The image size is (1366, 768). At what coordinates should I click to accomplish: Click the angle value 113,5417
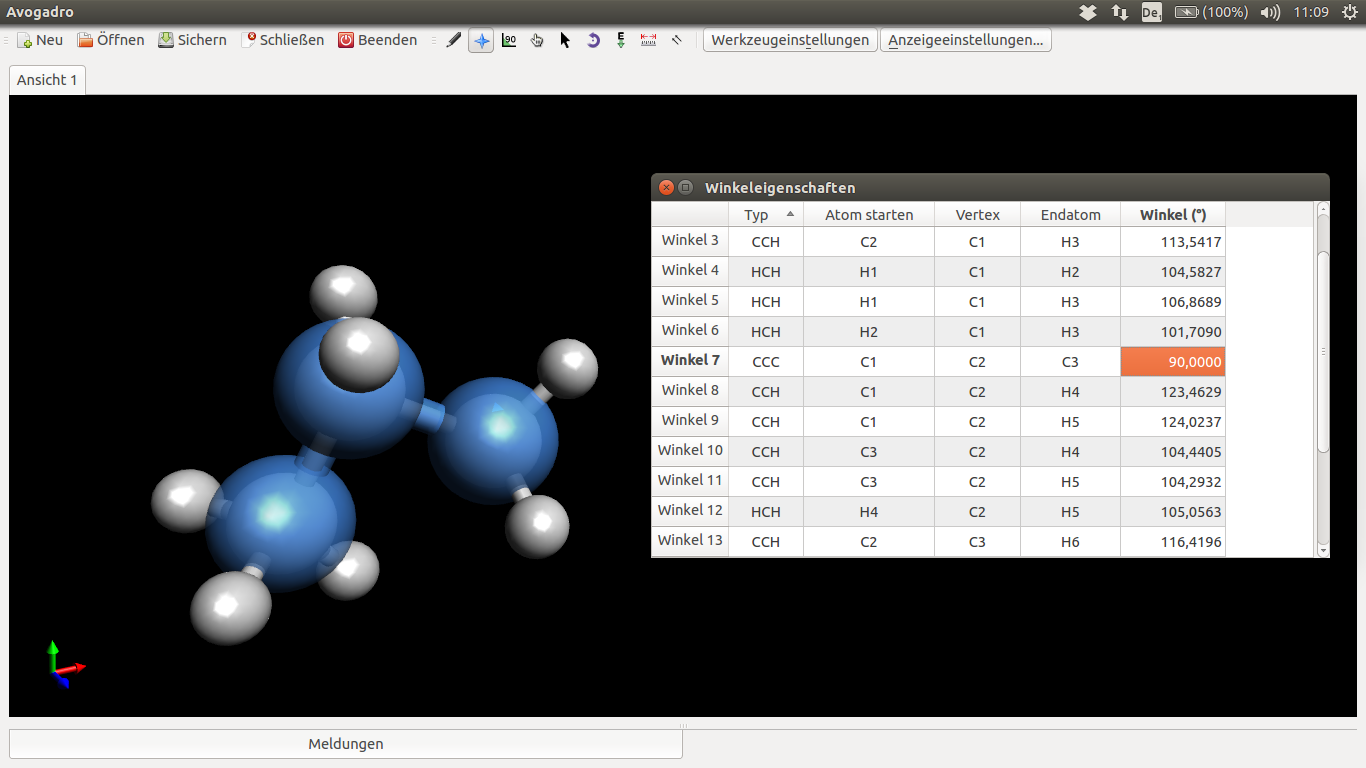tap(1173, 242)
